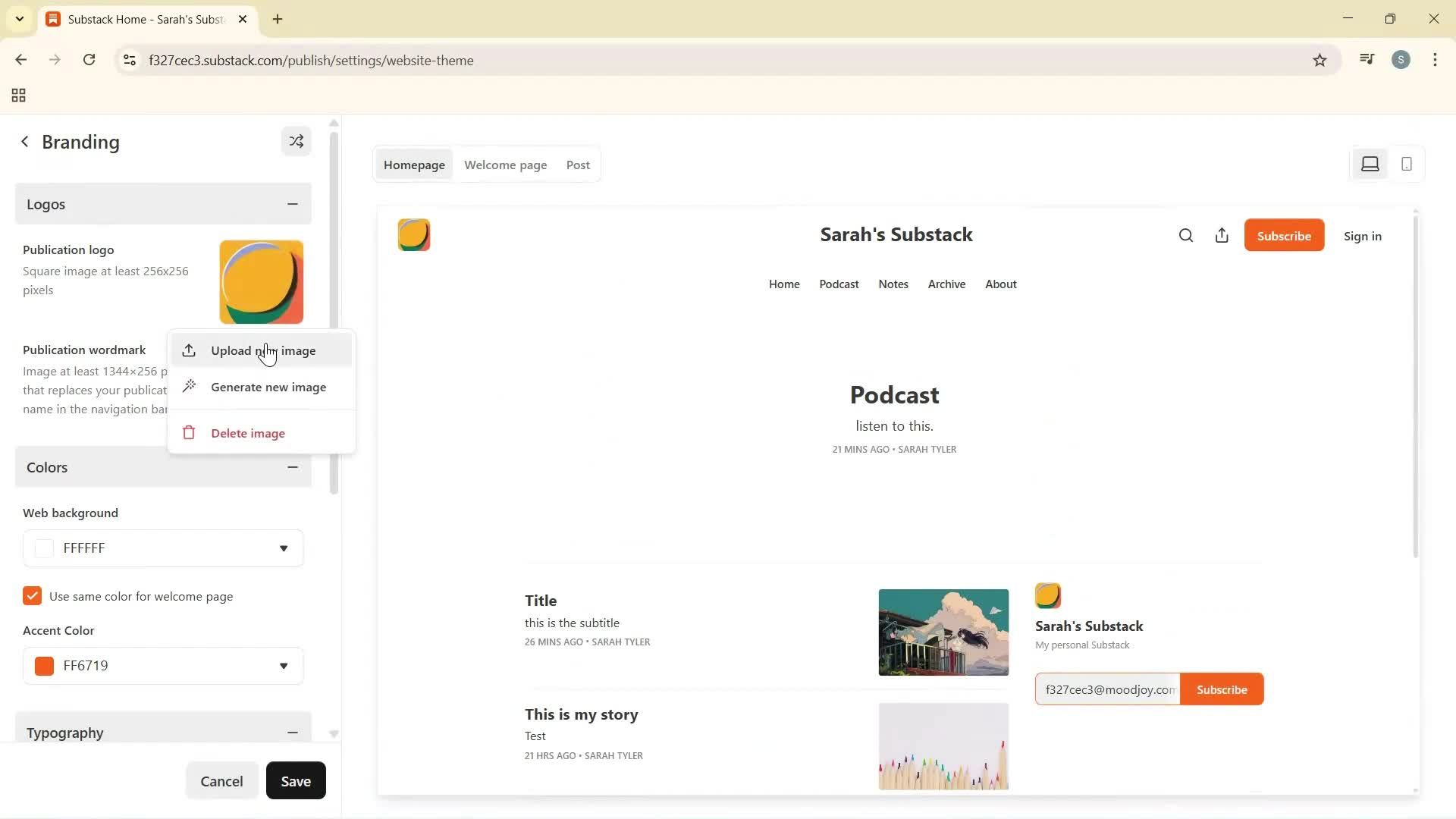This screenshot has height=819, width=1456.
Task: Uncheck Use same color for welcome page
Action: (32, 597)
